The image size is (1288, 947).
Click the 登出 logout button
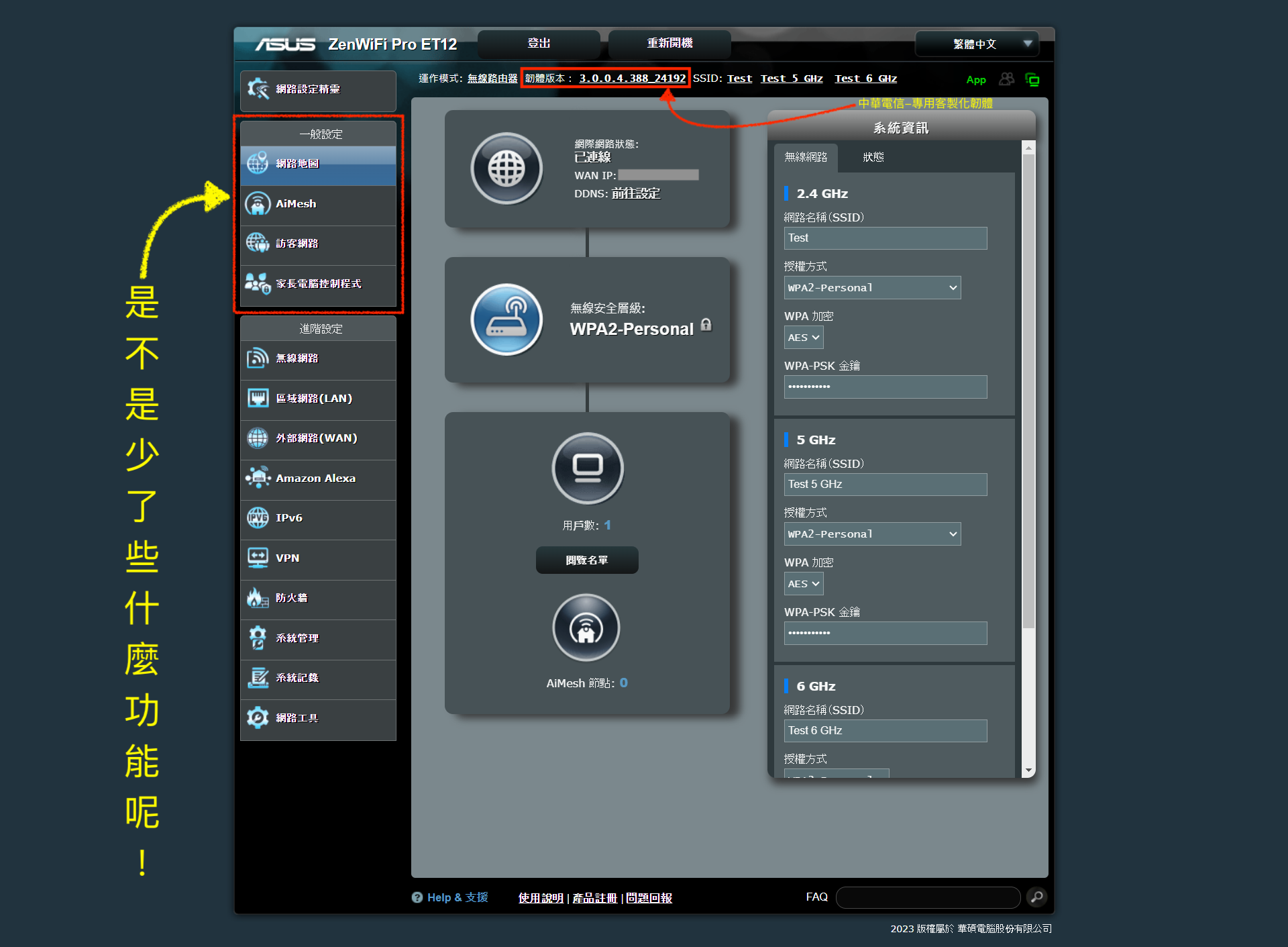539,44
